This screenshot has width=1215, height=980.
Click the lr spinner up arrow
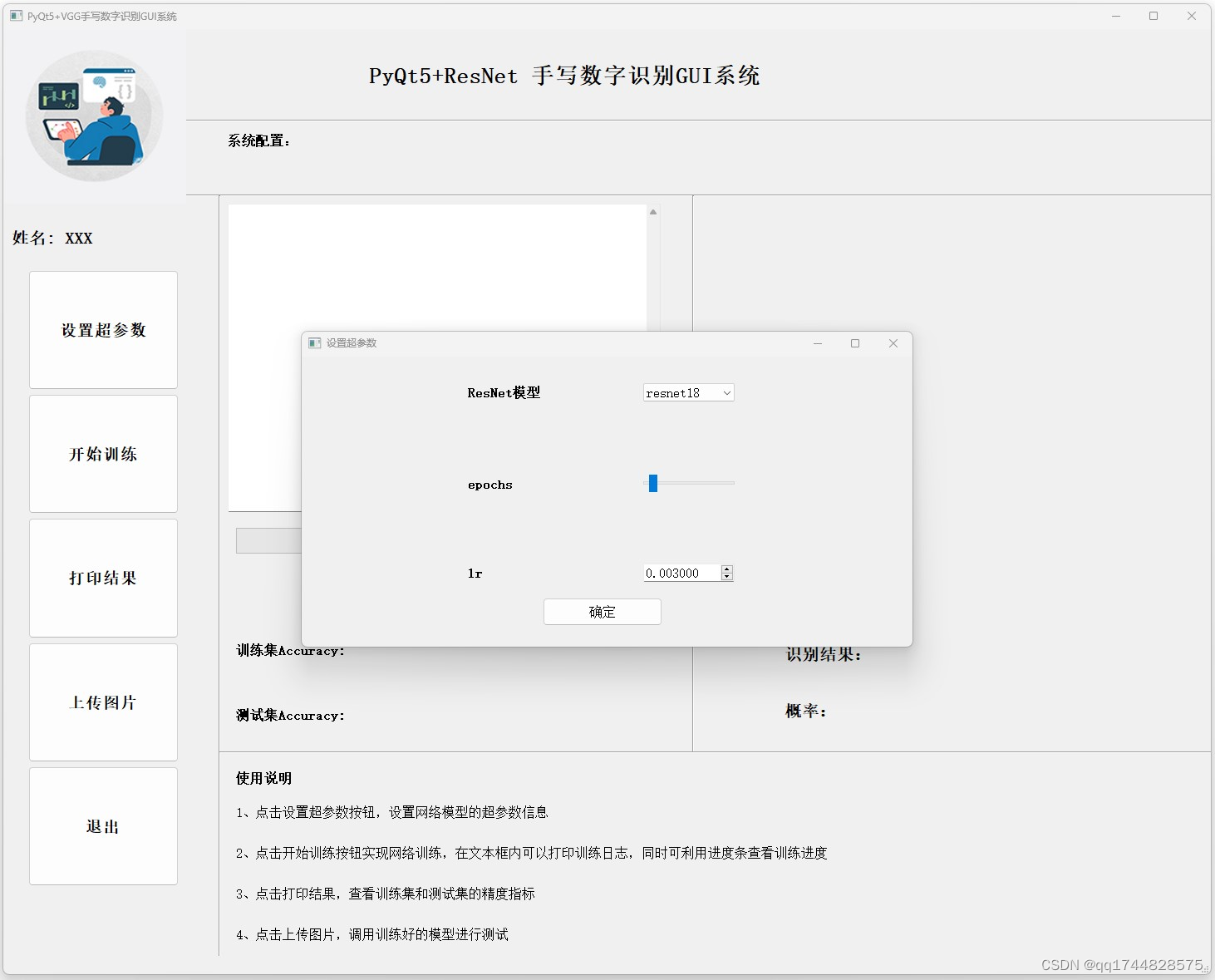pyautogui.click(x=727, y=569)
